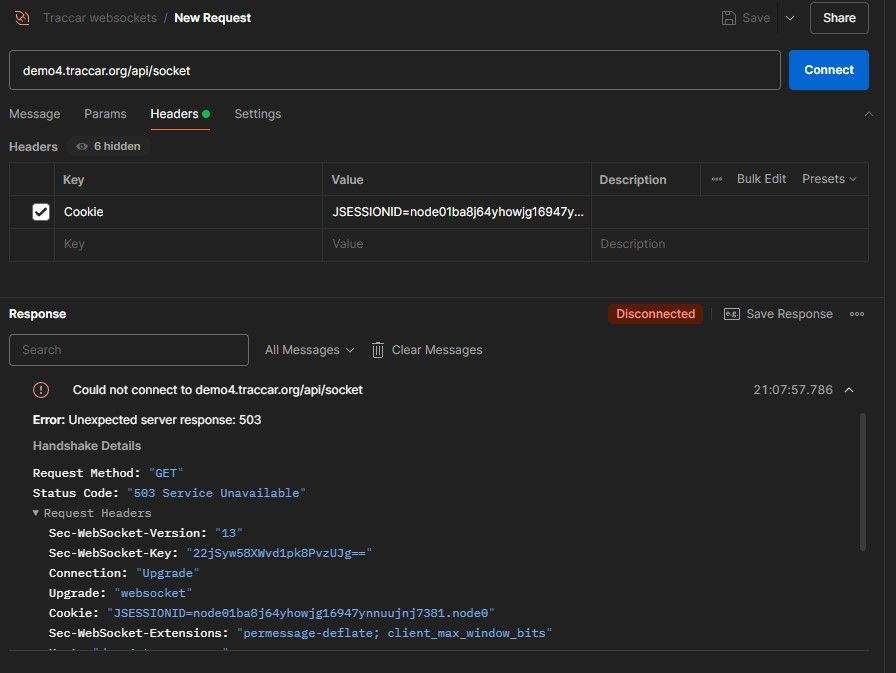
Task: Click the WebSocket collection icon in breadcrumb
Action: click(x=22, y=18)
